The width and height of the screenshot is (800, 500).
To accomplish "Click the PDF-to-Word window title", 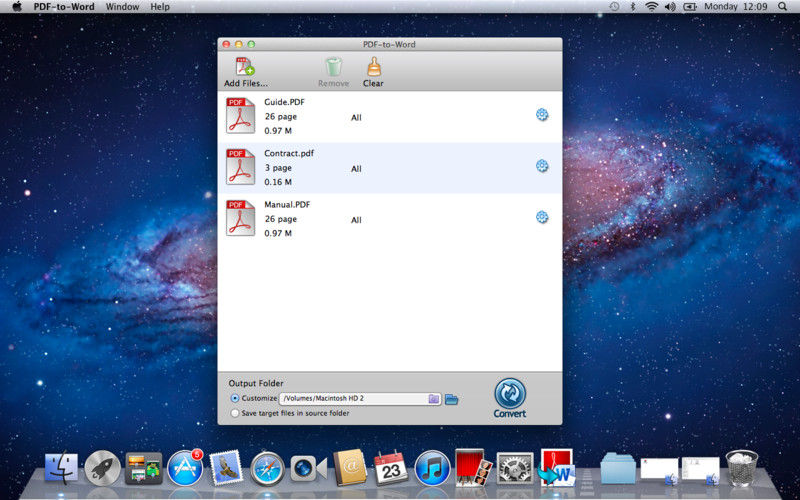I will (x=389, y=44).
